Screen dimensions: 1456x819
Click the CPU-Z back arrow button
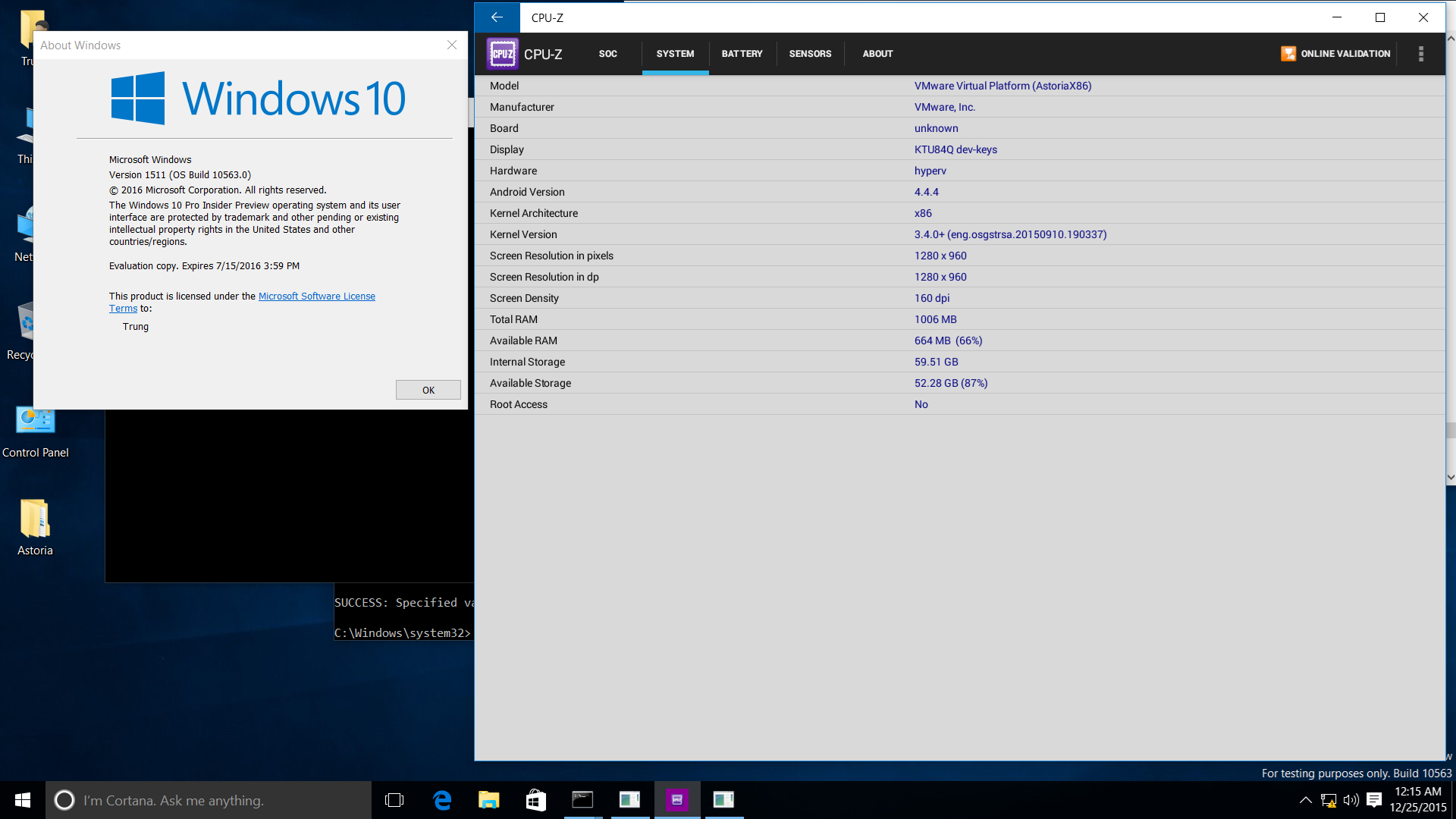point(497,17)
